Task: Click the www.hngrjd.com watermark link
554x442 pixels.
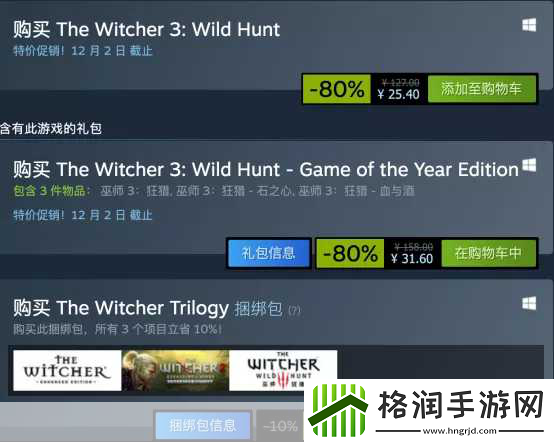Action: pos(460,431)
